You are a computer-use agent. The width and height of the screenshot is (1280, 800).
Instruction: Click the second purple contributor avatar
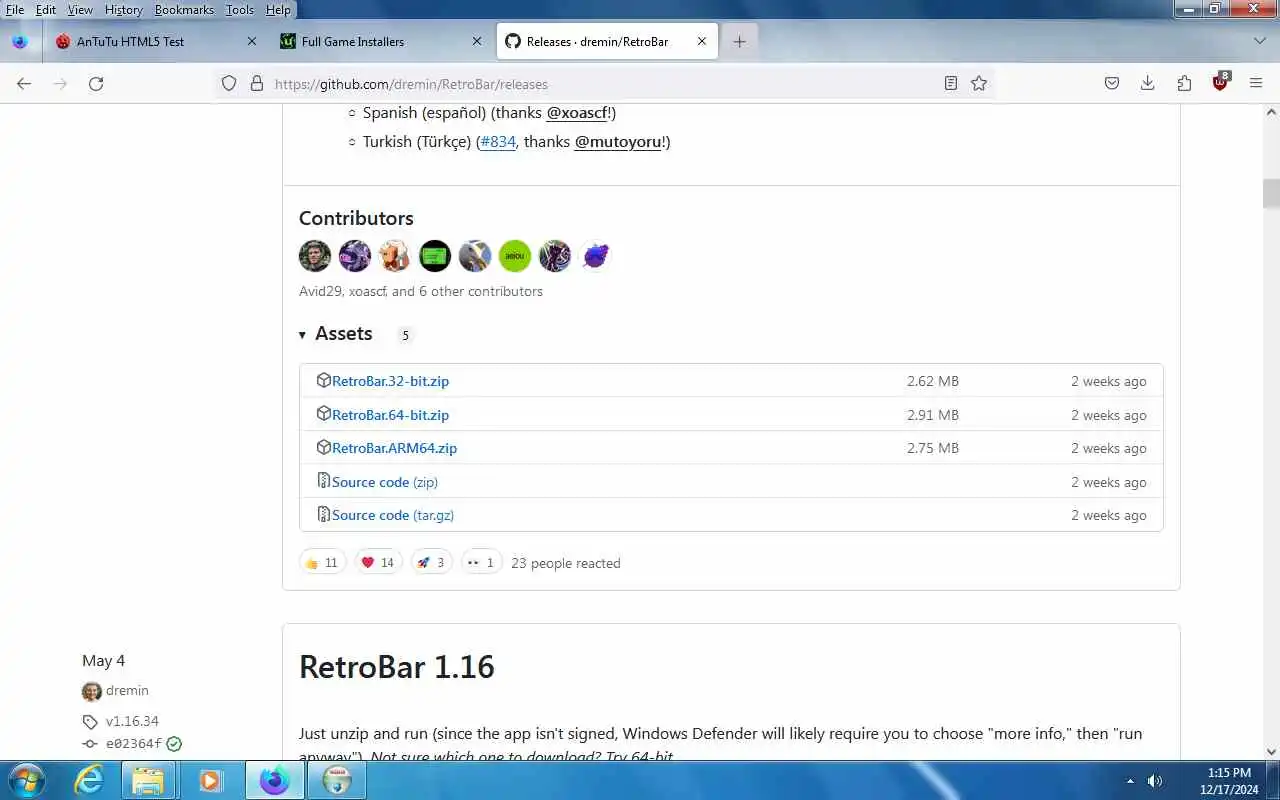coord(355,256)
